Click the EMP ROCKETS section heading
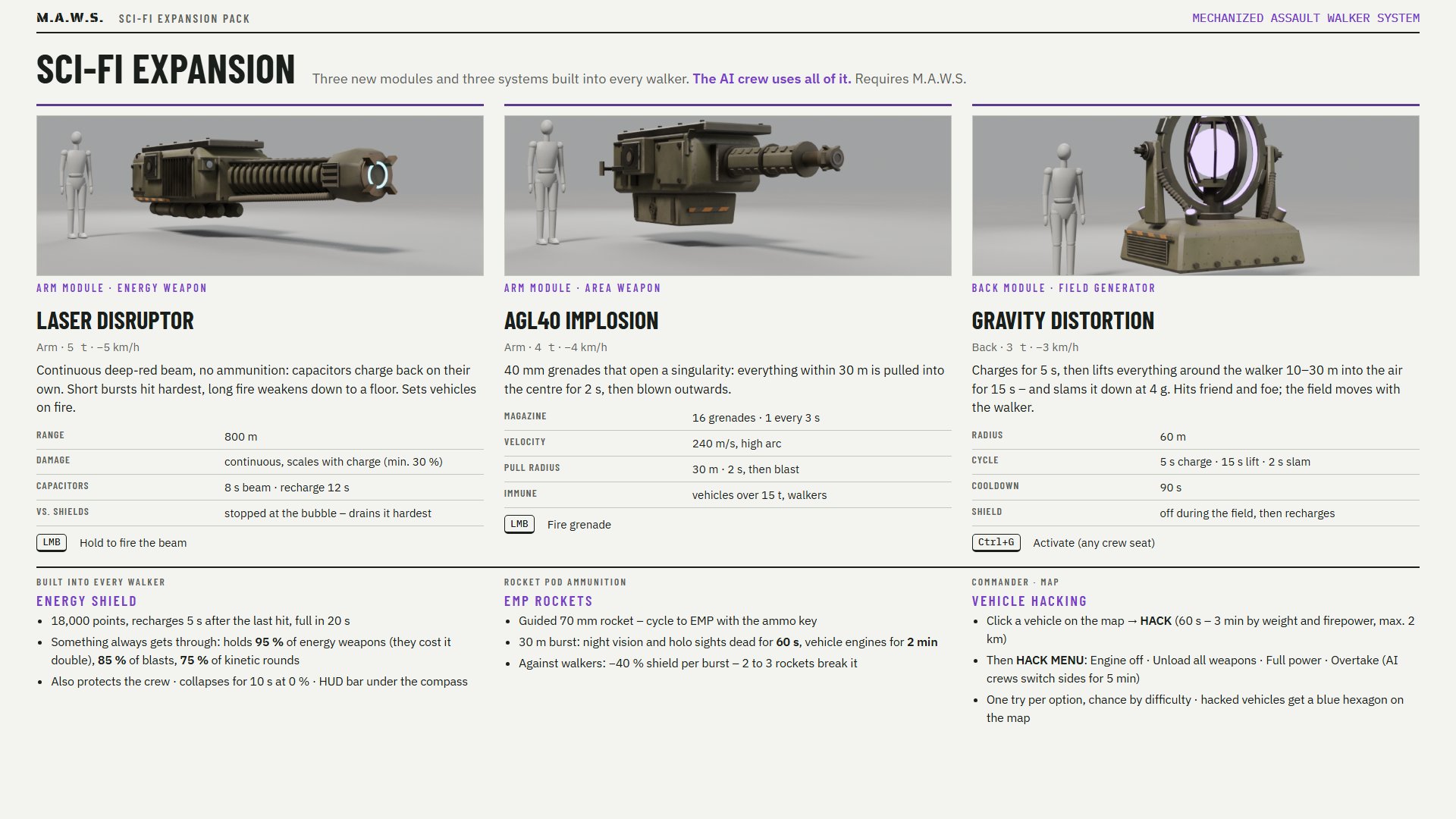 (548, 601)
